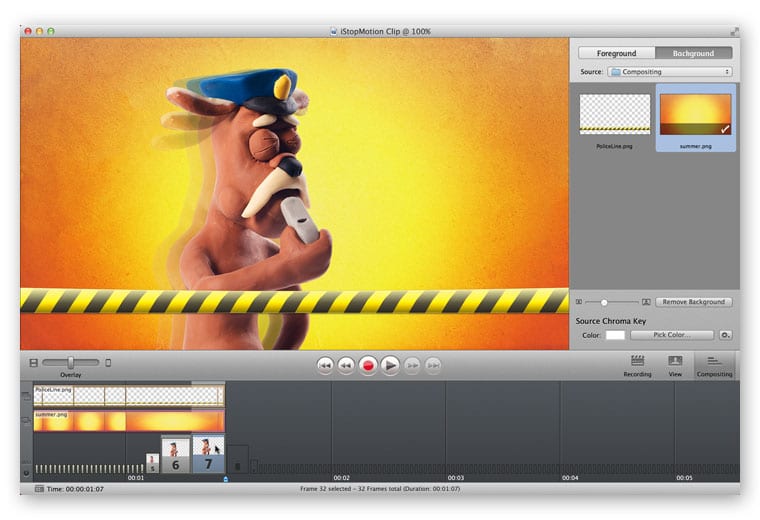Select the PoliceLine.png timeline track
This screenshot has width=760, height=520.
(x=129, y=395)
